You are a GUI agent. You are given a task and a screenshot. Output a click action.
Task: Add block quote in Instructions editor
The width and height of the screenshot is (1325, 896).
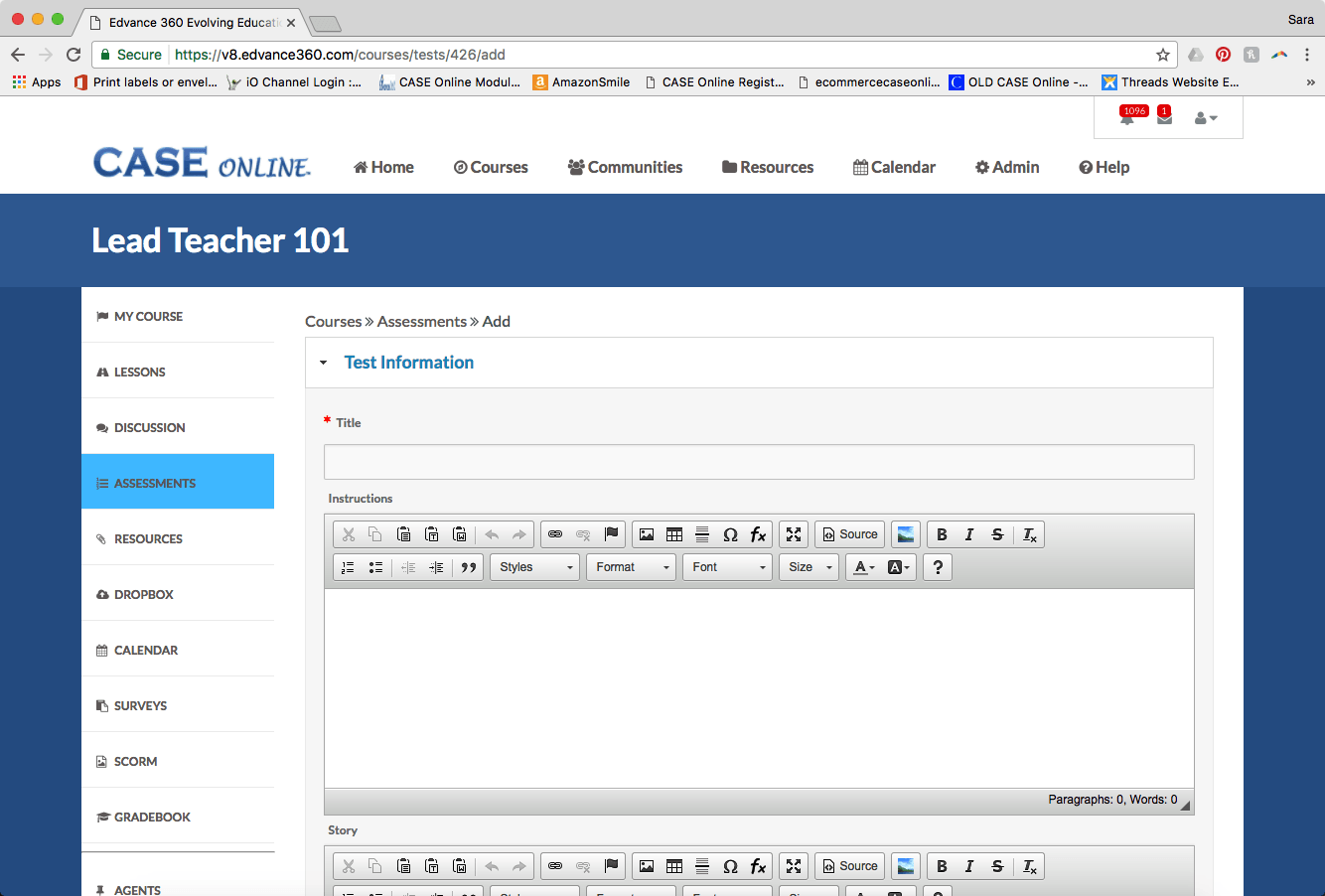tap(469, 567)
